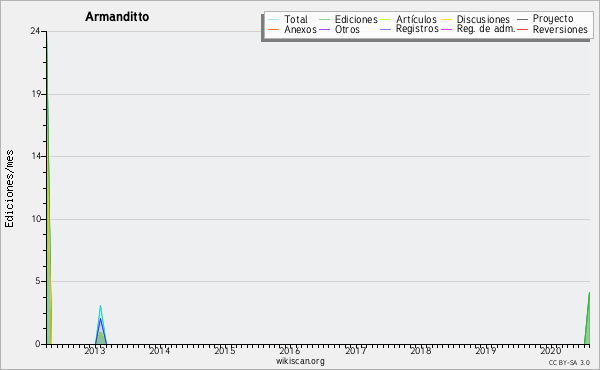
Task: Click the y-axis value 10
Action: point(36,219)
